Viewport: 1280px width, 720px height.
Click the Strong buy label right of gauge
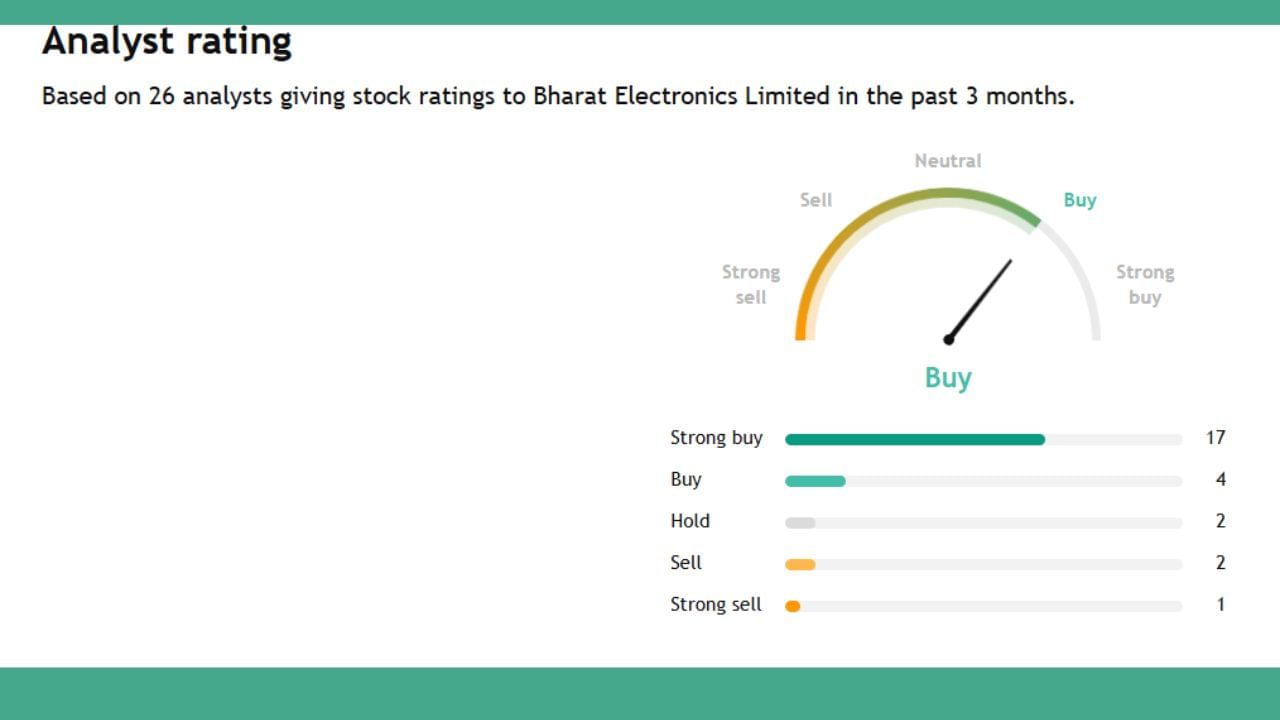(x=1145, y=284)
